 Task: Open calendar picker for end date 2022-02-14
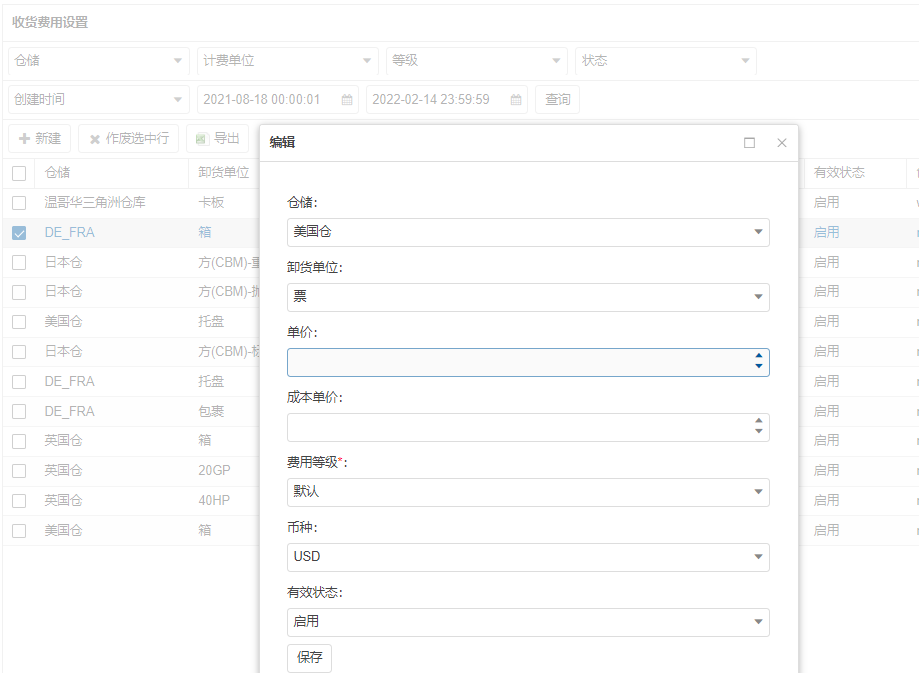[516, 100]
